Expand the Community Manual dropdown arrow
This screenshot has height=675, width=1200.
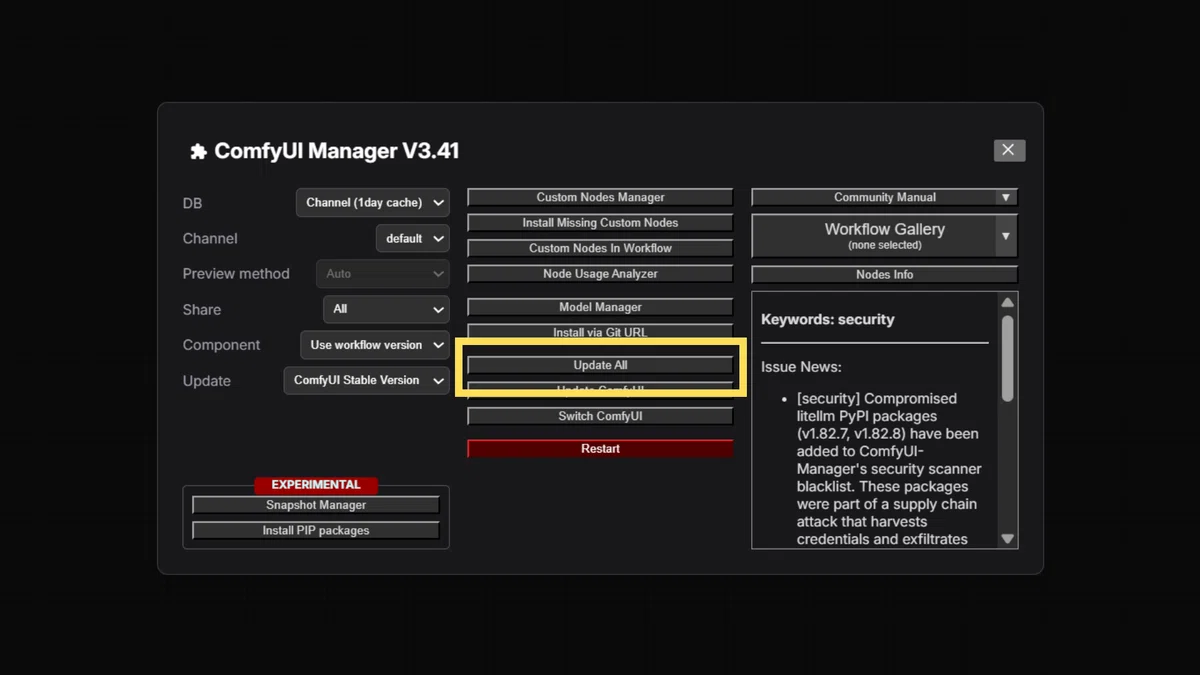1006,198
